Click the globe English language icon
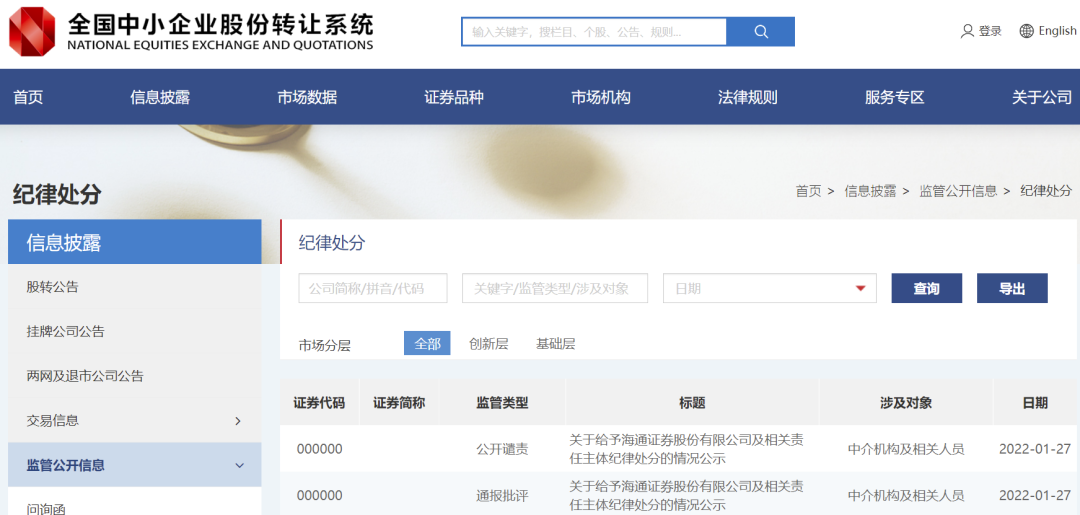Viewport: 1080px width, 515px height. click(x=1026, y=31)
